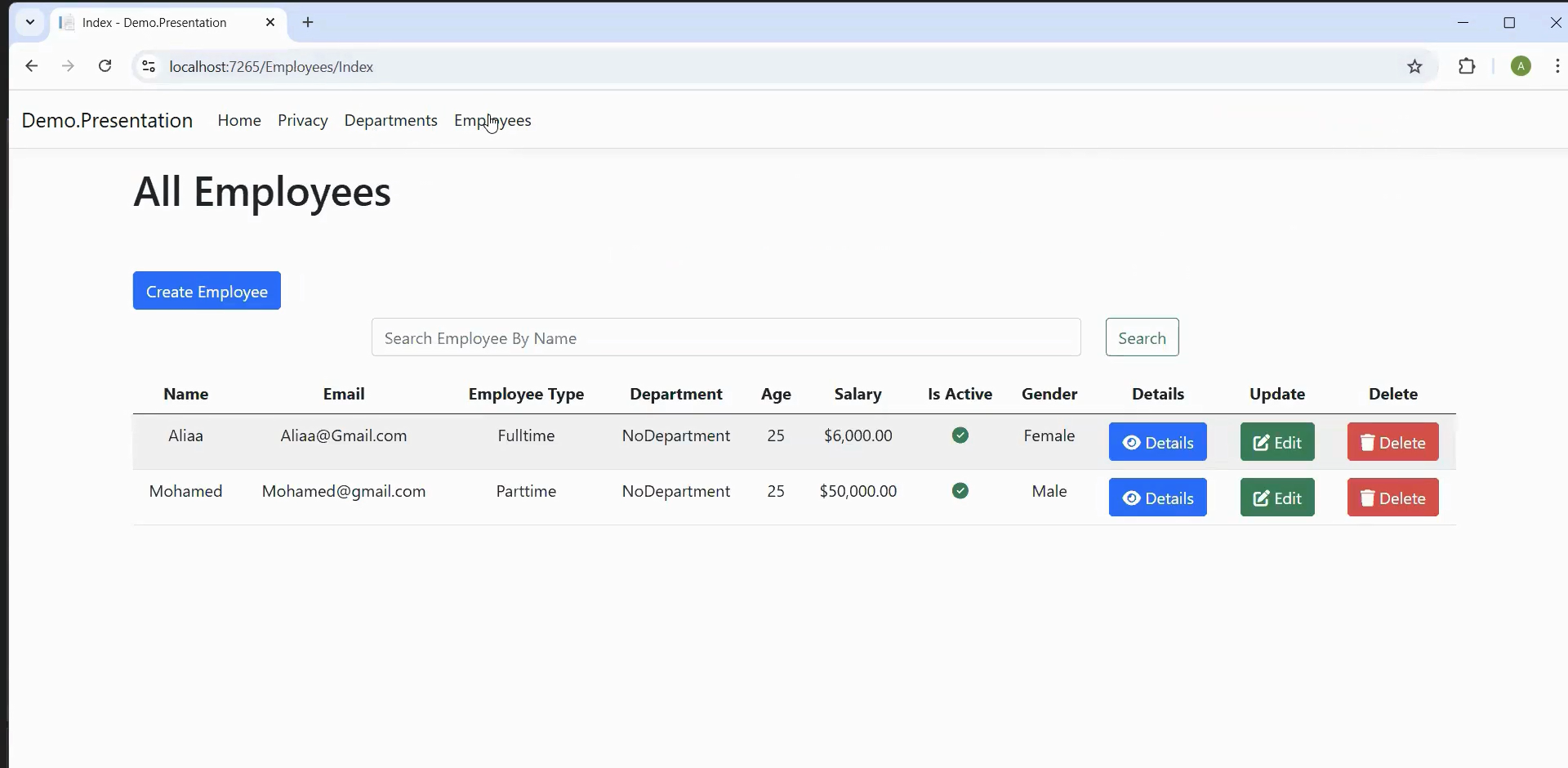
Task: Bookmark this tab with the star icon
Action: (1415, 66)
